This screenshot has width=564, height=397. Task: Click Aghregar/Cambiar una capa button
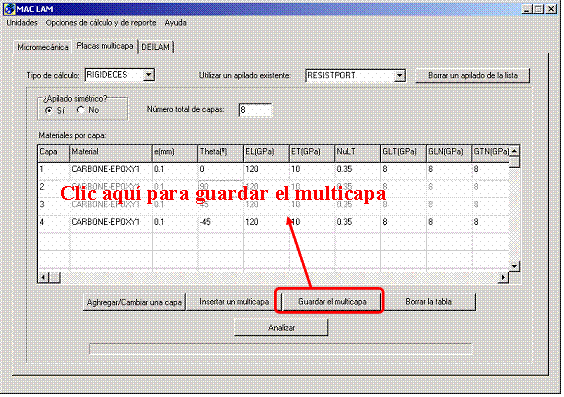[135, 302]
